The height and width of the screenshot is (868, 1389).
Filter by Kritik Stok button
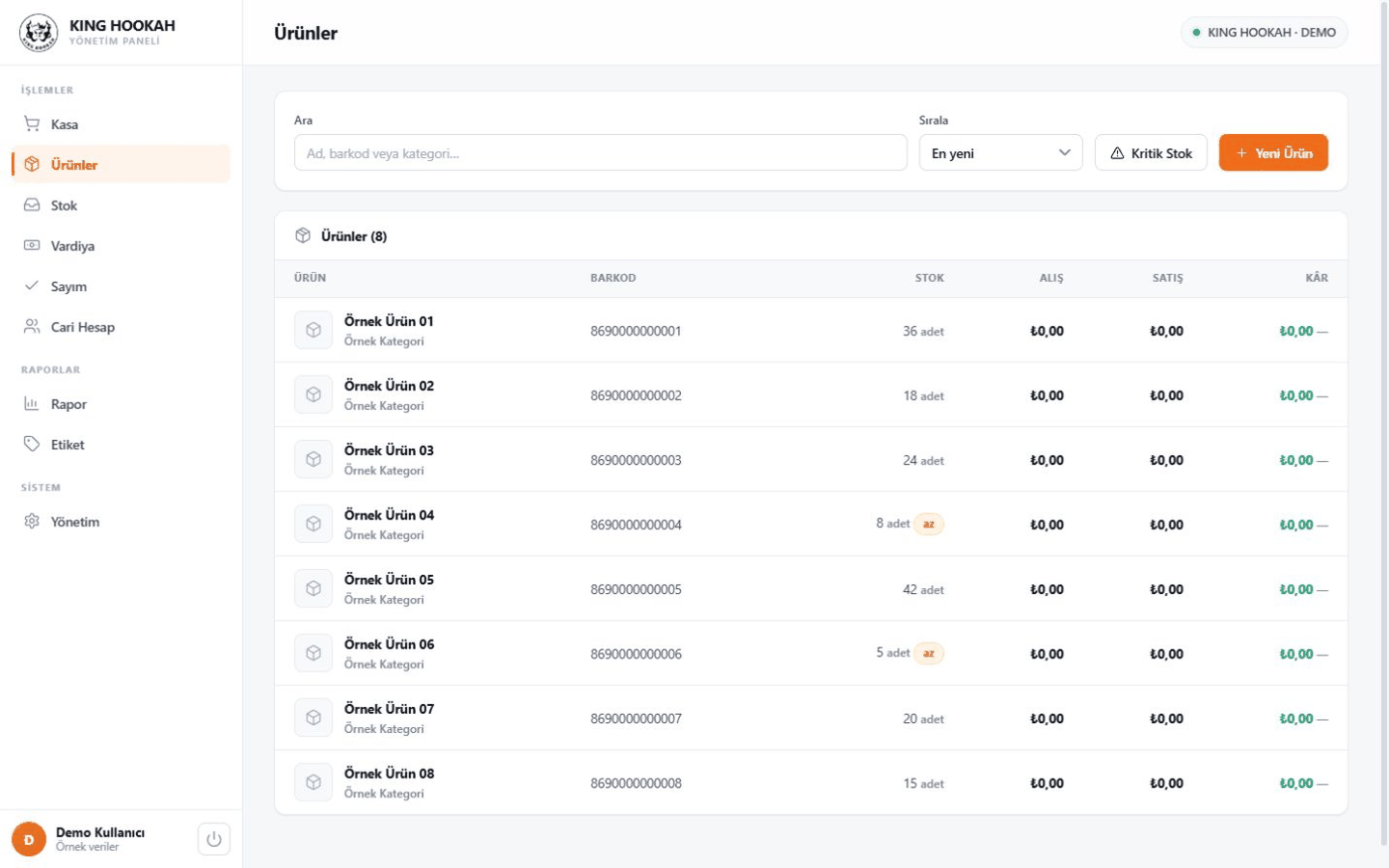coord(1151,153)
